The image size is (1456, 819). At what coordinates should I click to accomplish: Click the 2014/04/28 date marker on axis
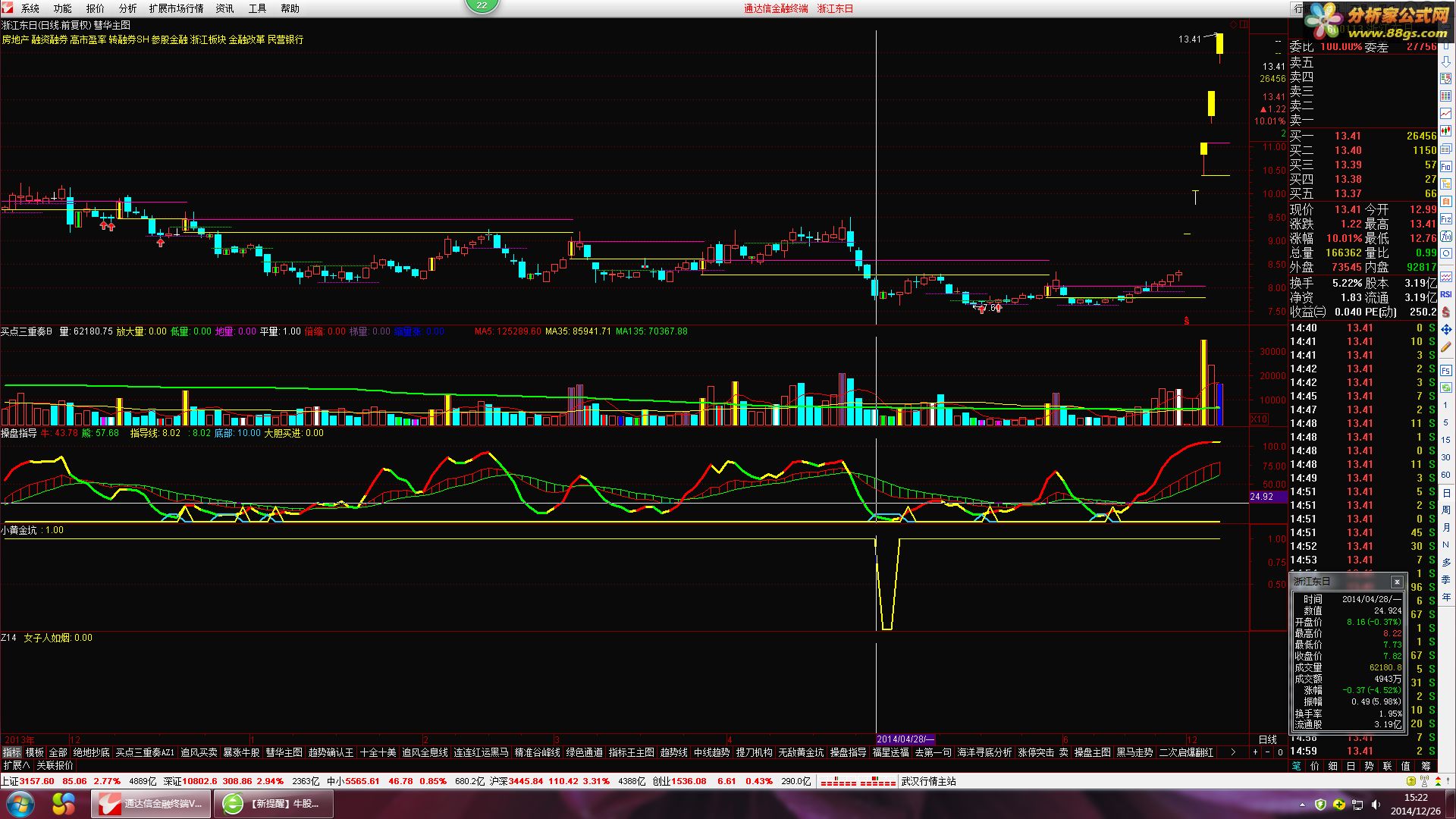(x=905, y=739)
